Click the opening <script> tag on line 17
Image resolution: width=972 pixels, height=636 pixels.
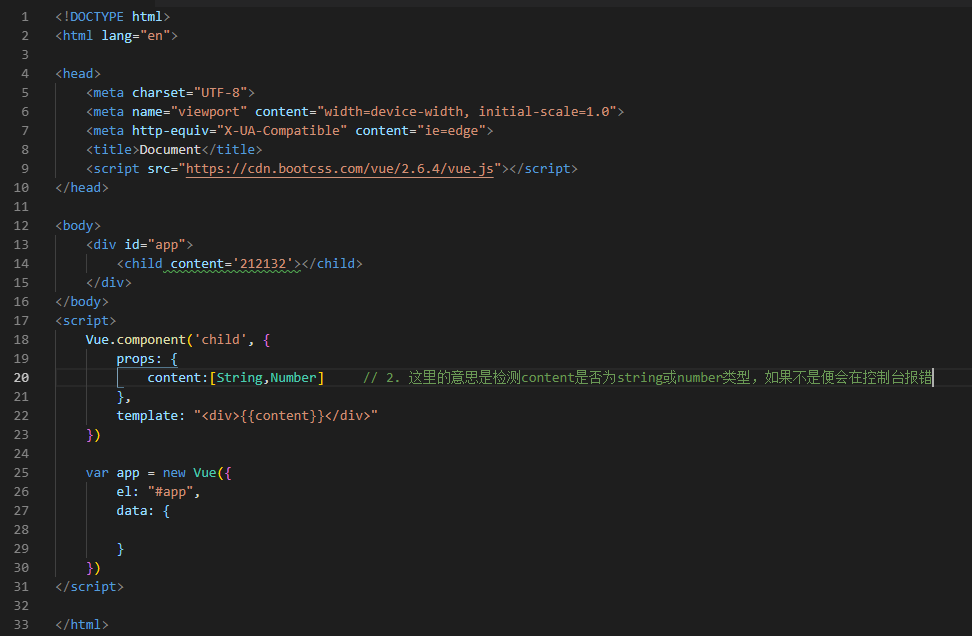tap(86, 320)
